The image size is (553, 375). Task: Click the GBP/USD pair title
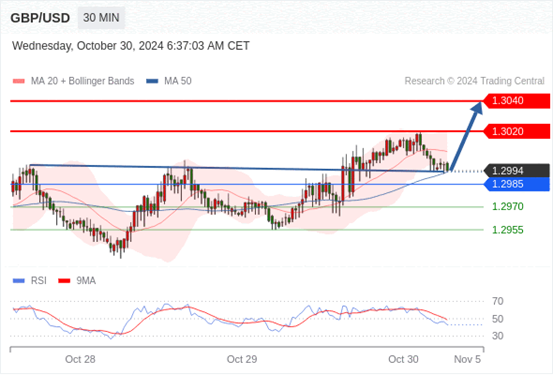40,18
